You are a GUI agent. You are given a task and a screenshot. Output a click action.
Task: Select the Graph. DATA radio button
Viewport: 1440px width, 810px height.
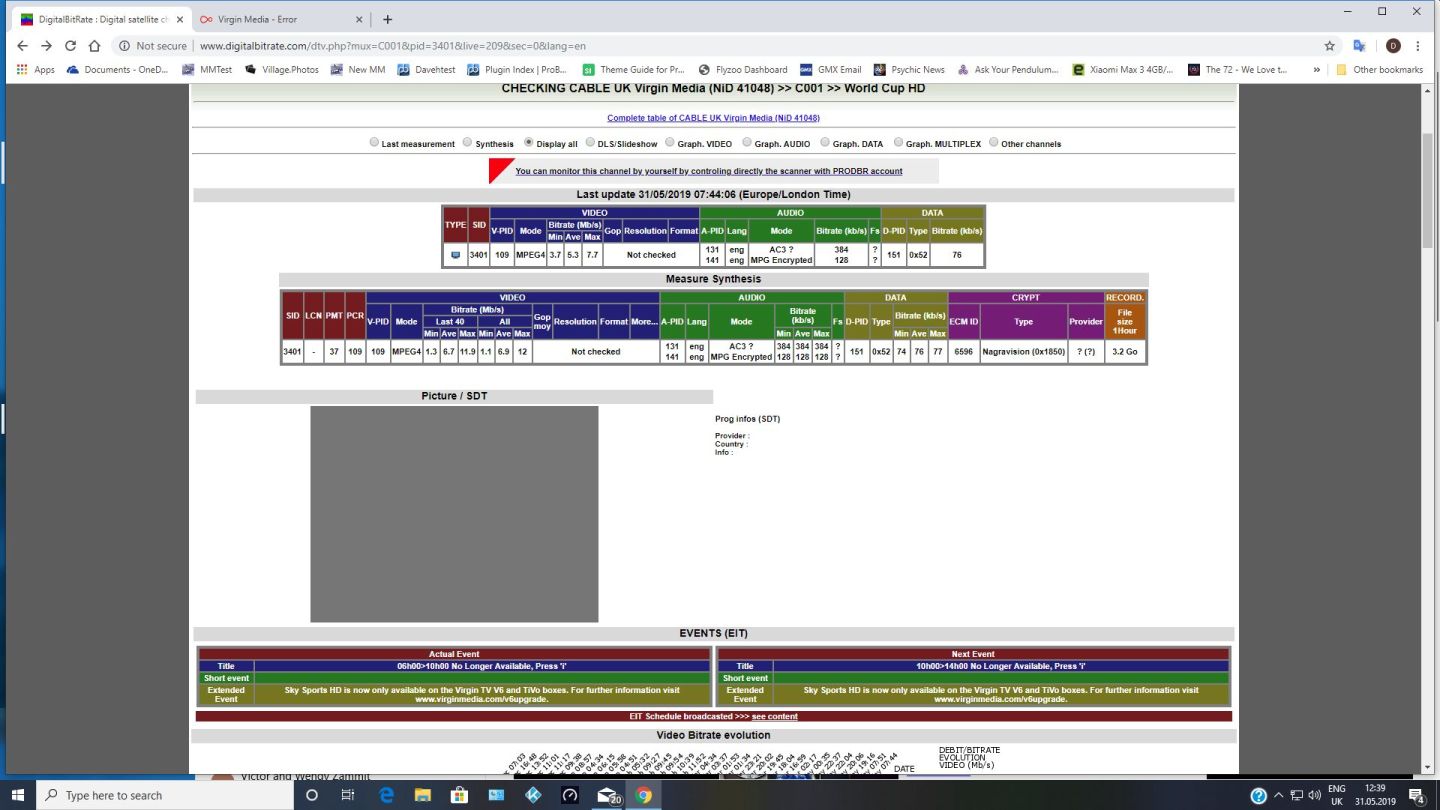824,143
